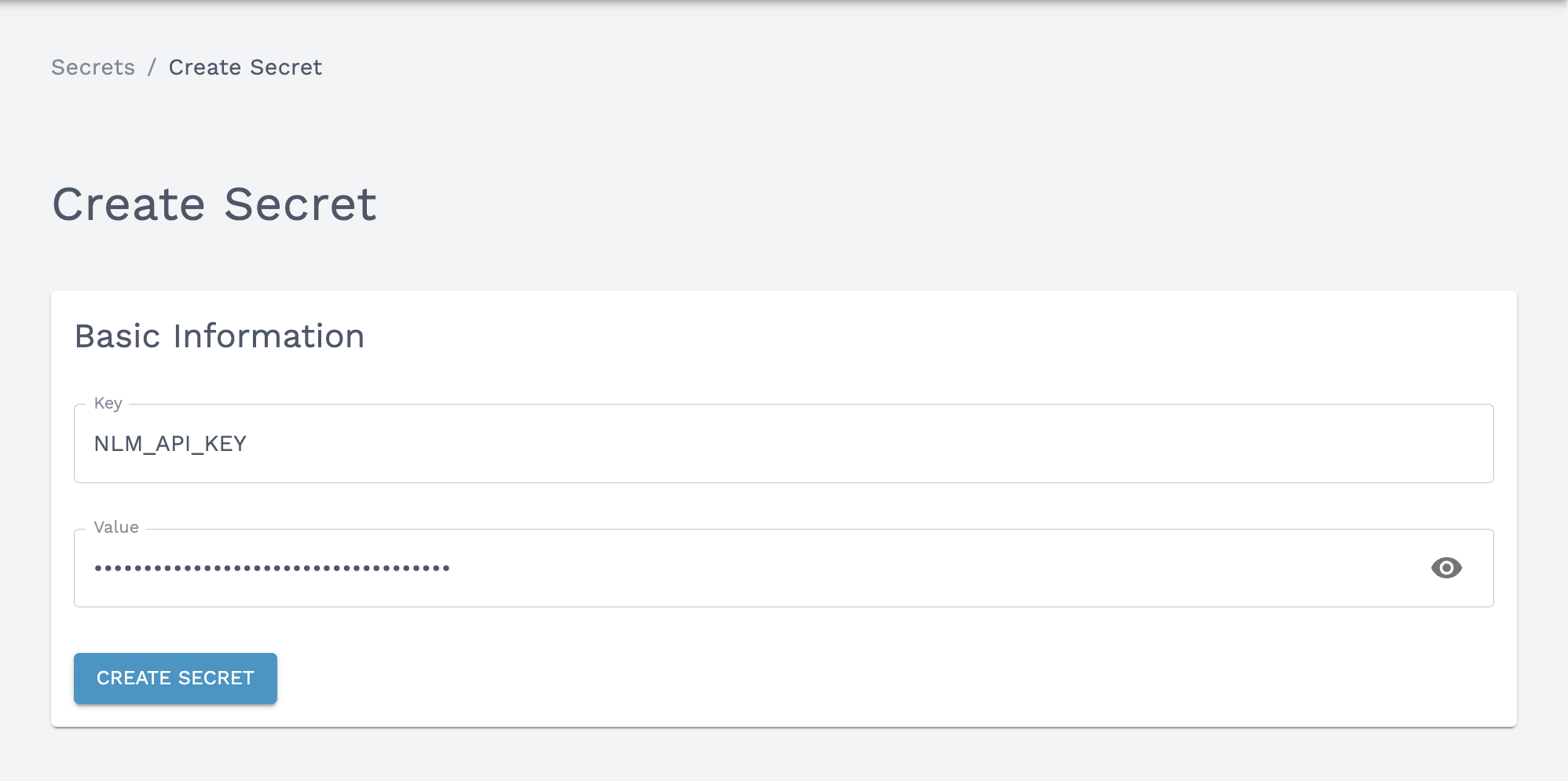Click the masked dots in Value field

(271, 567)
